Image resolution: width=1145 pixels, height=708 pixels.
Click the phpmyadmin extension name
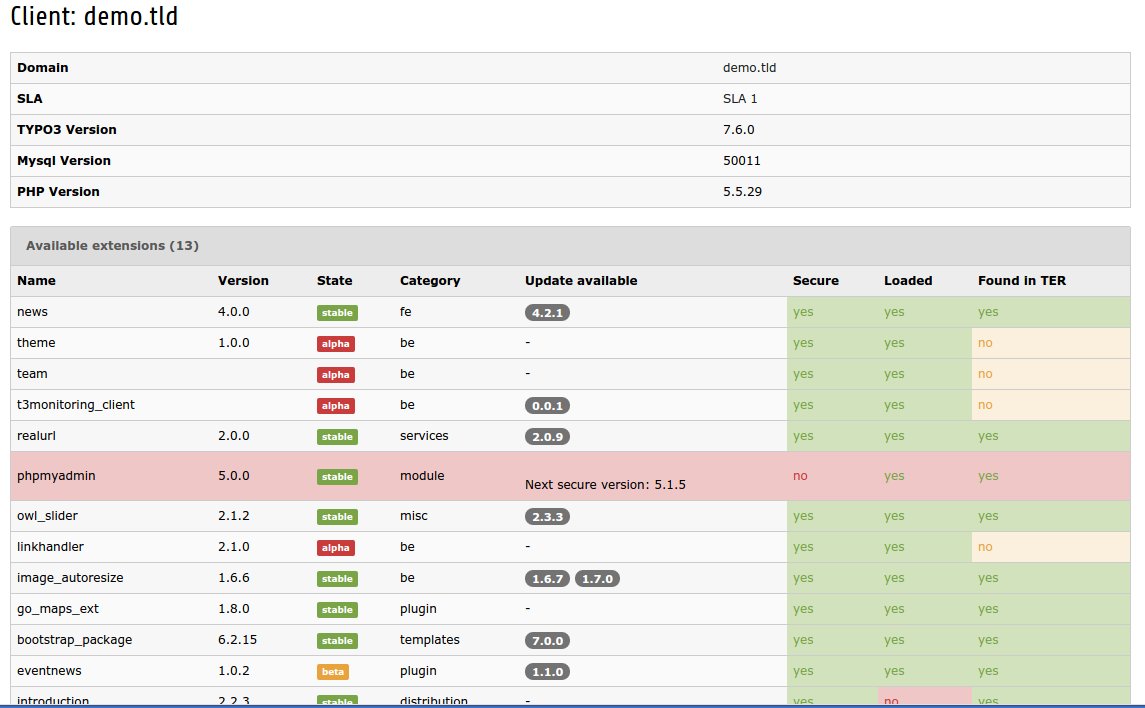[x=56, y=476]
